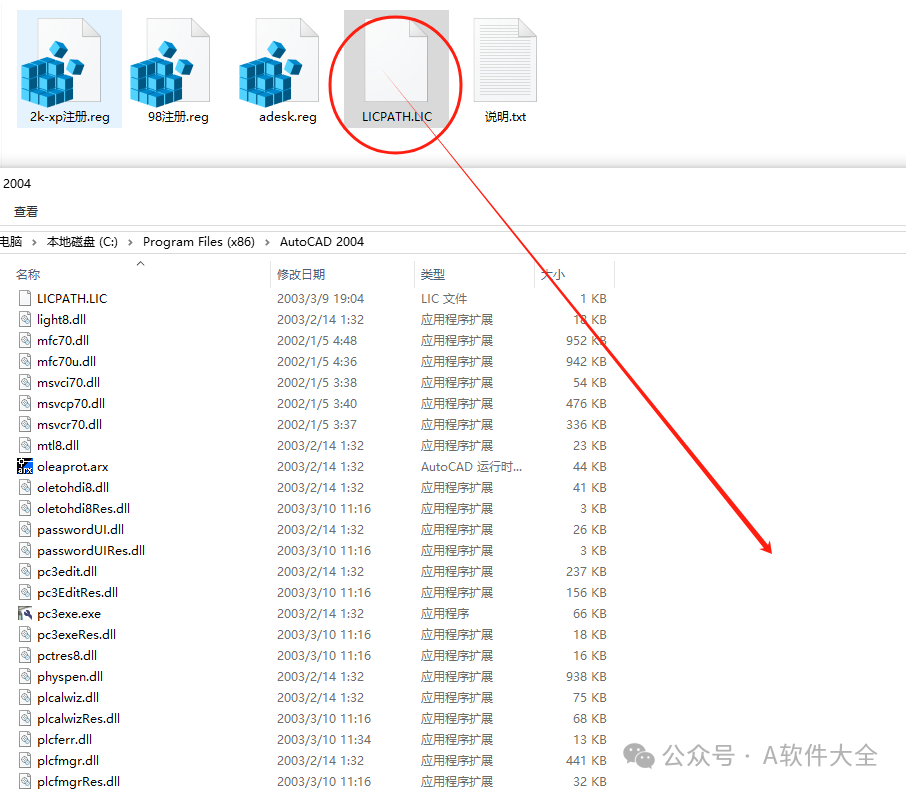The image size is (906, 791).
Task: Click the msvcr70.dll file icon
Action: 25,424
